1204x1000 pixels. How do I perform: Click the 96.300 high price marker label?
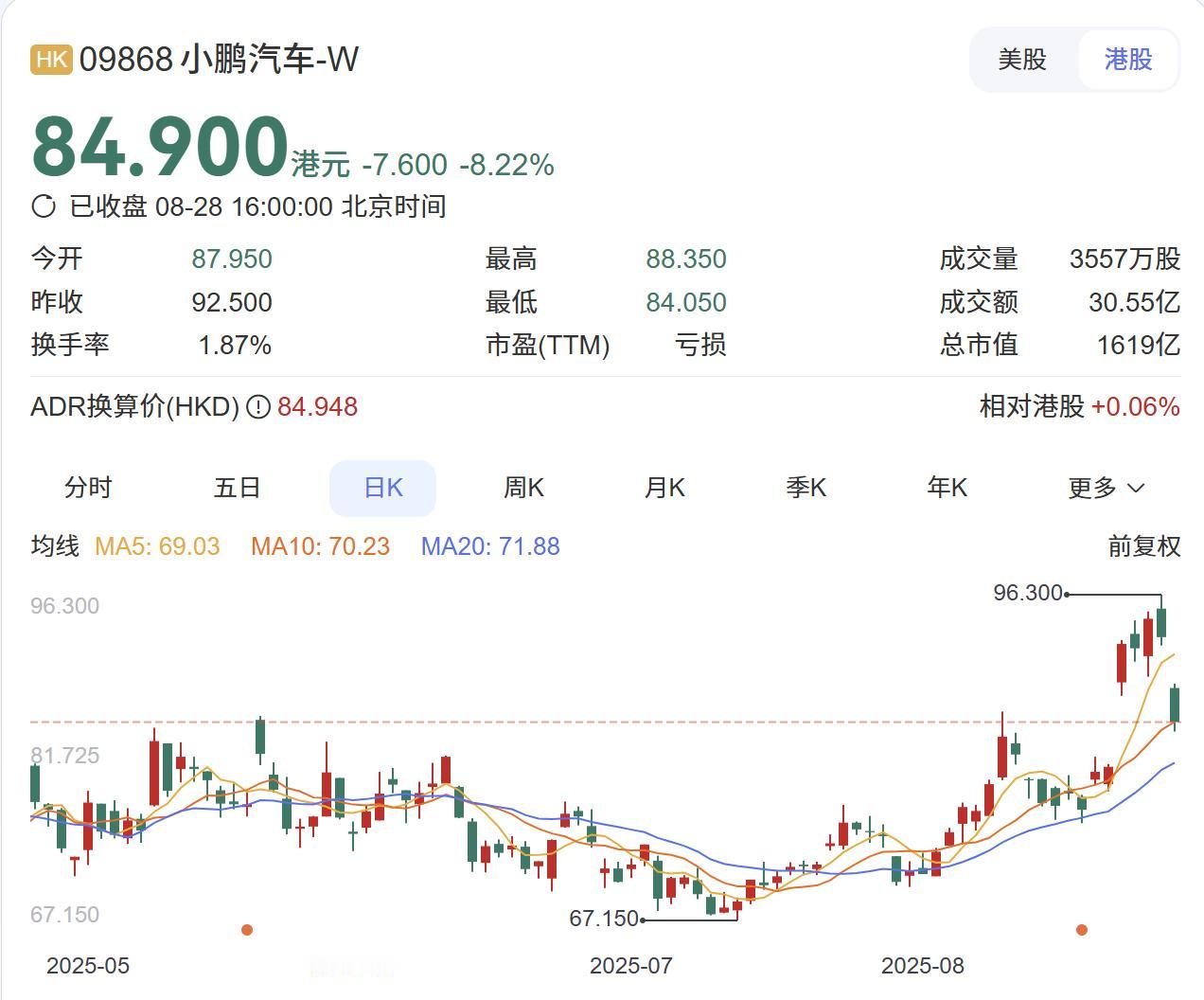click(1028, 593)
